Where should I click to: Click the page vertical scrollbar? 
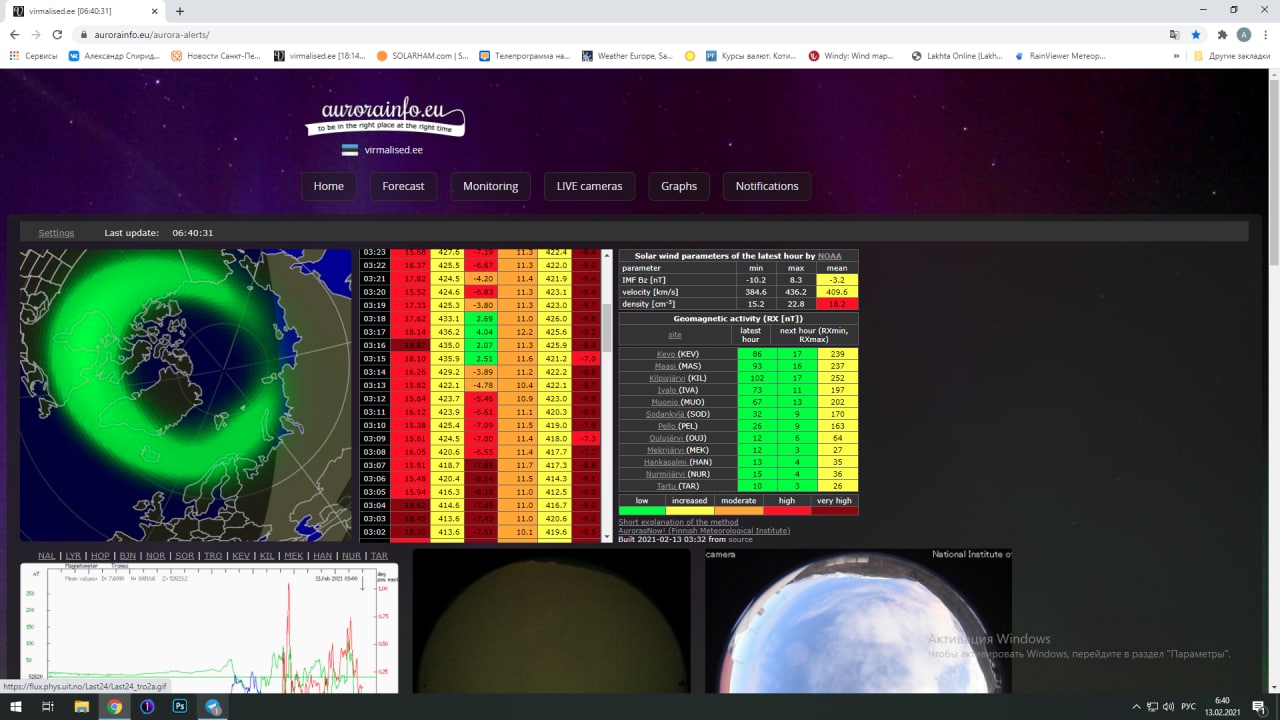tap(1274, 380)
